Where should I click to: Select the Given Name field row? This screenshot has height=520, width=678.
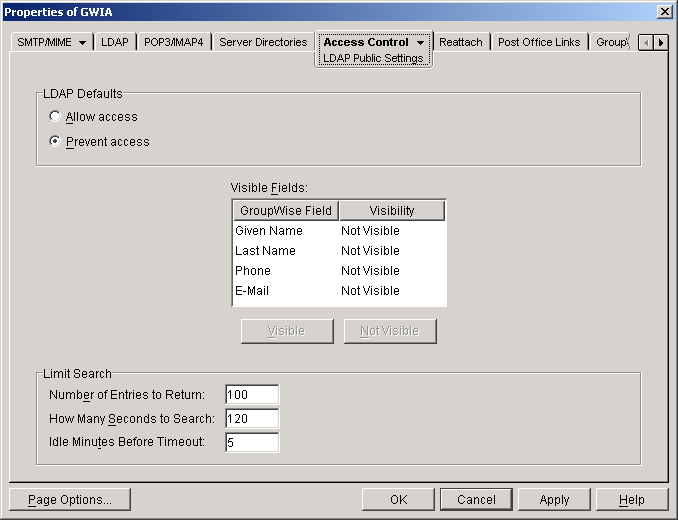[x=339, y=231]
